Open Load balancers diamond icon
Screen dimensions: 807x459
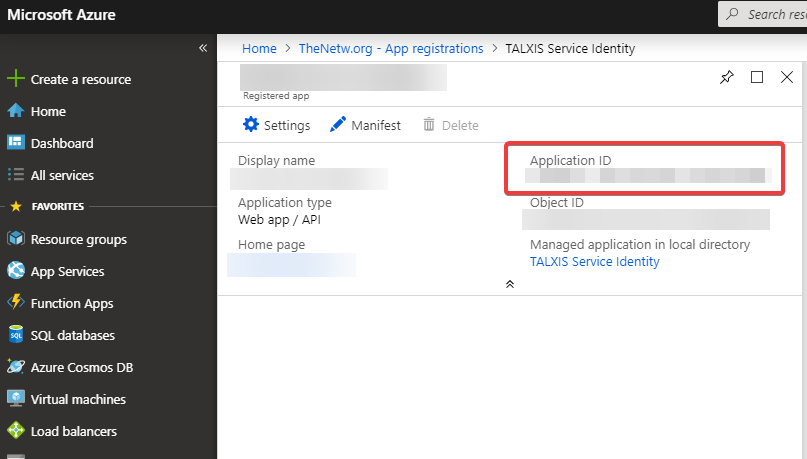point(16,430)
